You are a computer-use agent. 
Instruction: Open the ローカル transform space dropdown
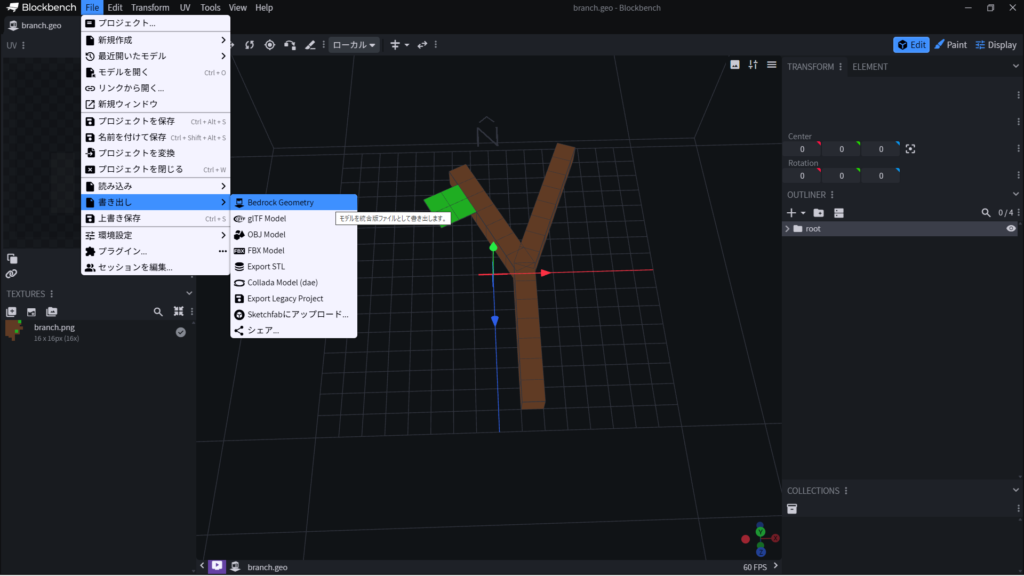(354, 45)
